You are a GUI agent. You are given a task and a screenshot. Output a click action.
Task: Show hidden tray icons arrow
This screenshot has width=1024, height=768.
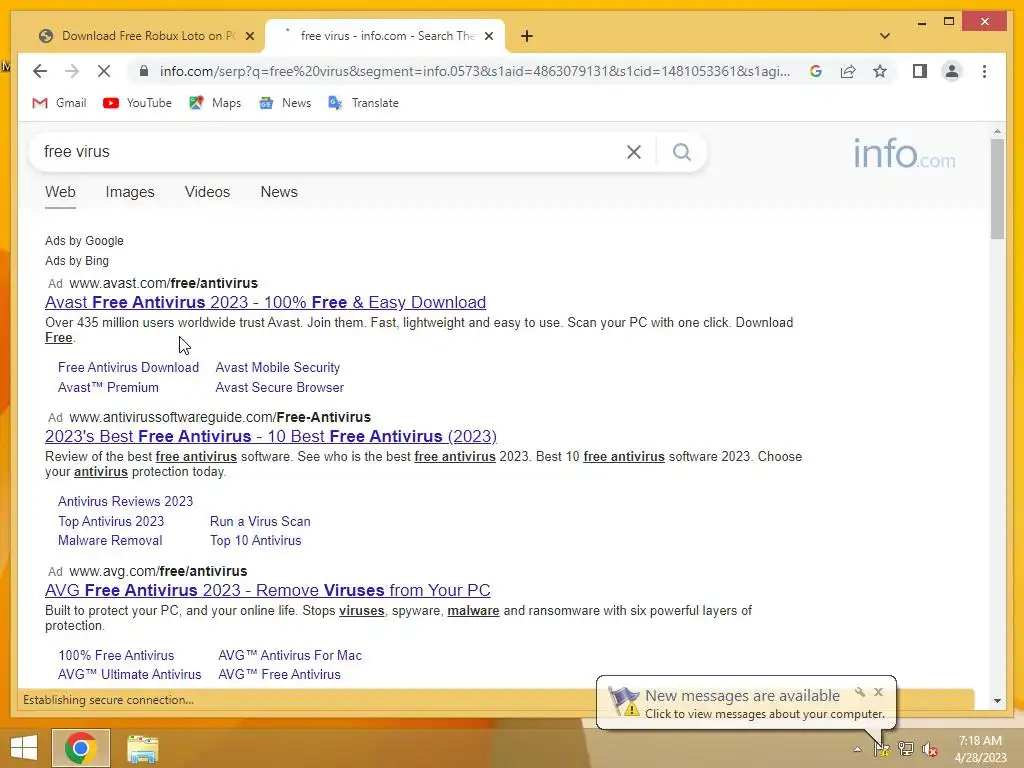click(x=857, y=749)
